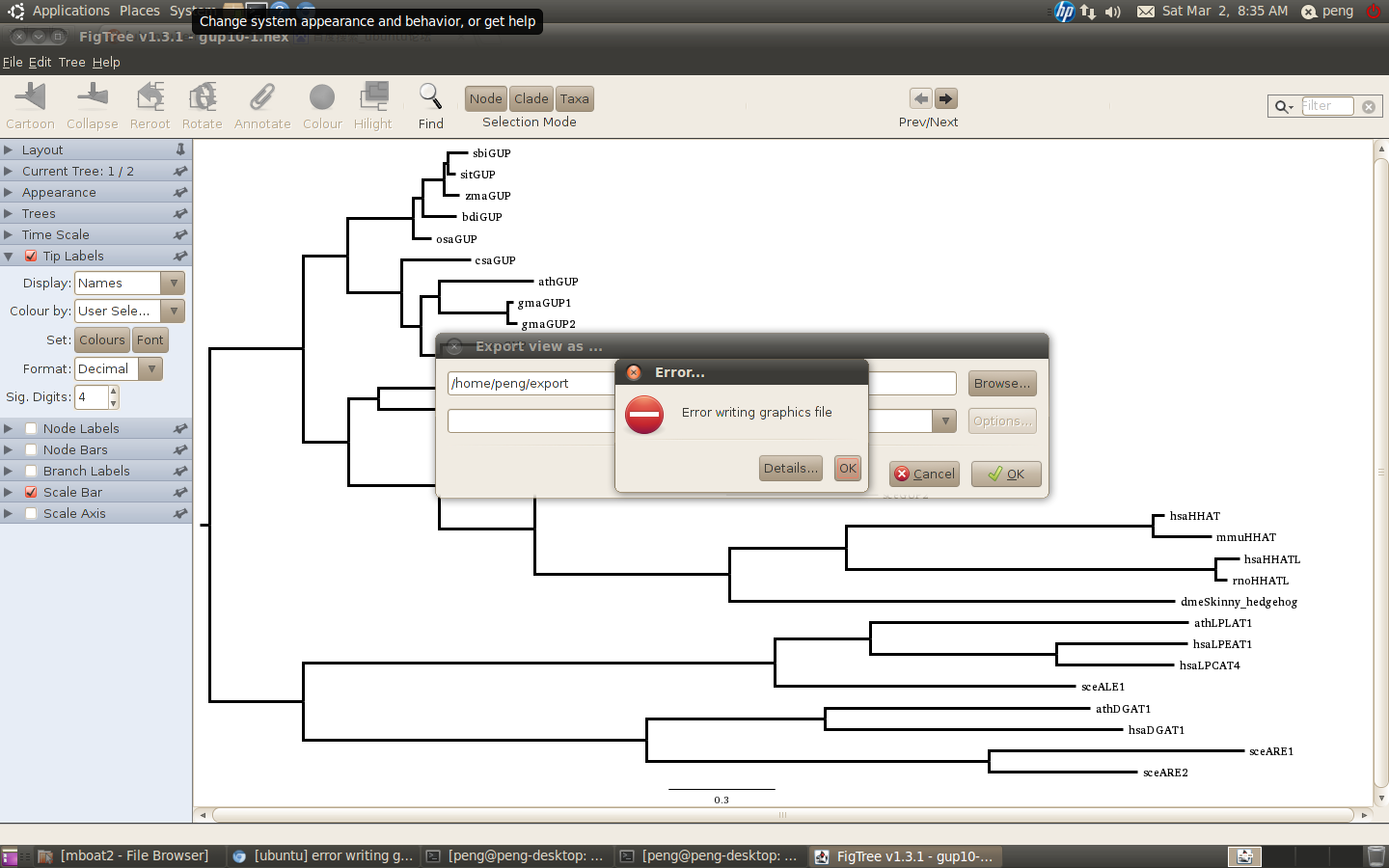Enable the Node Labels checkbox

click(x=31, y=428)
